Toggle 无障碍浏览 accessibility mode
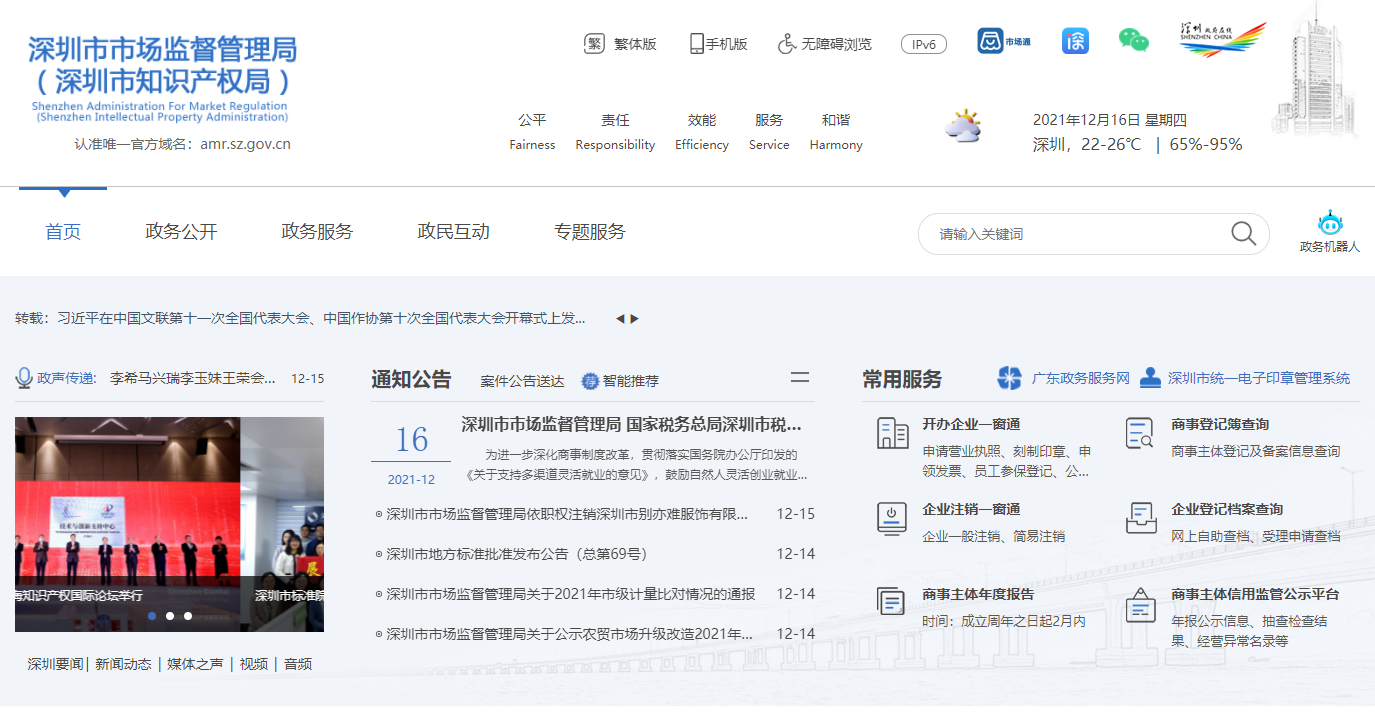Screen dimensions: 1375x725 pyautogui.click(x=825, y=44)
